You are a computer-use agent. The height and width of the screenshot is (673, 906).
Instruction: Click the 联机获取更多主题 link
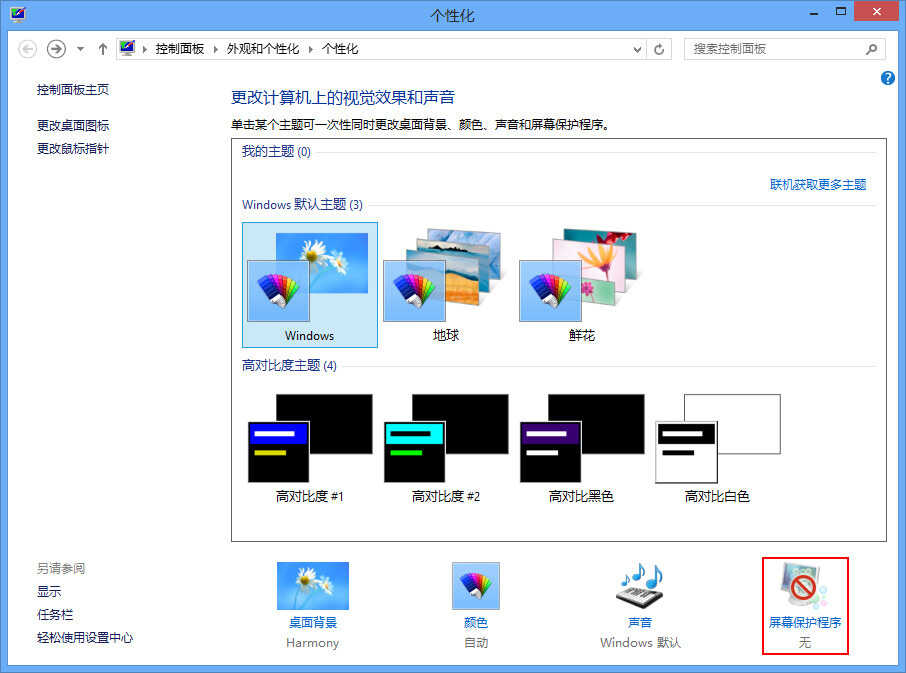click(817, 185)
